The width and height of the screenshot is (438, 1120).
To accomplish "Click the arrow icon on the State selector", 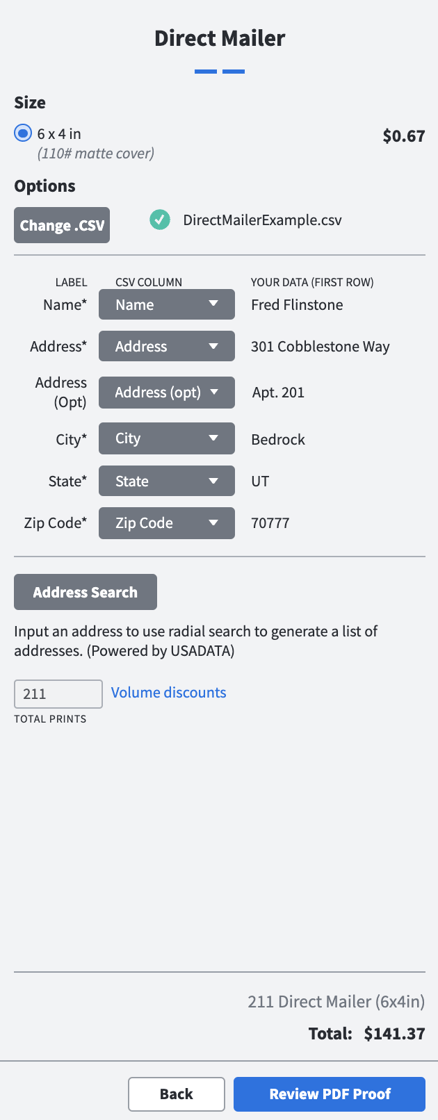I will (213, 481).
